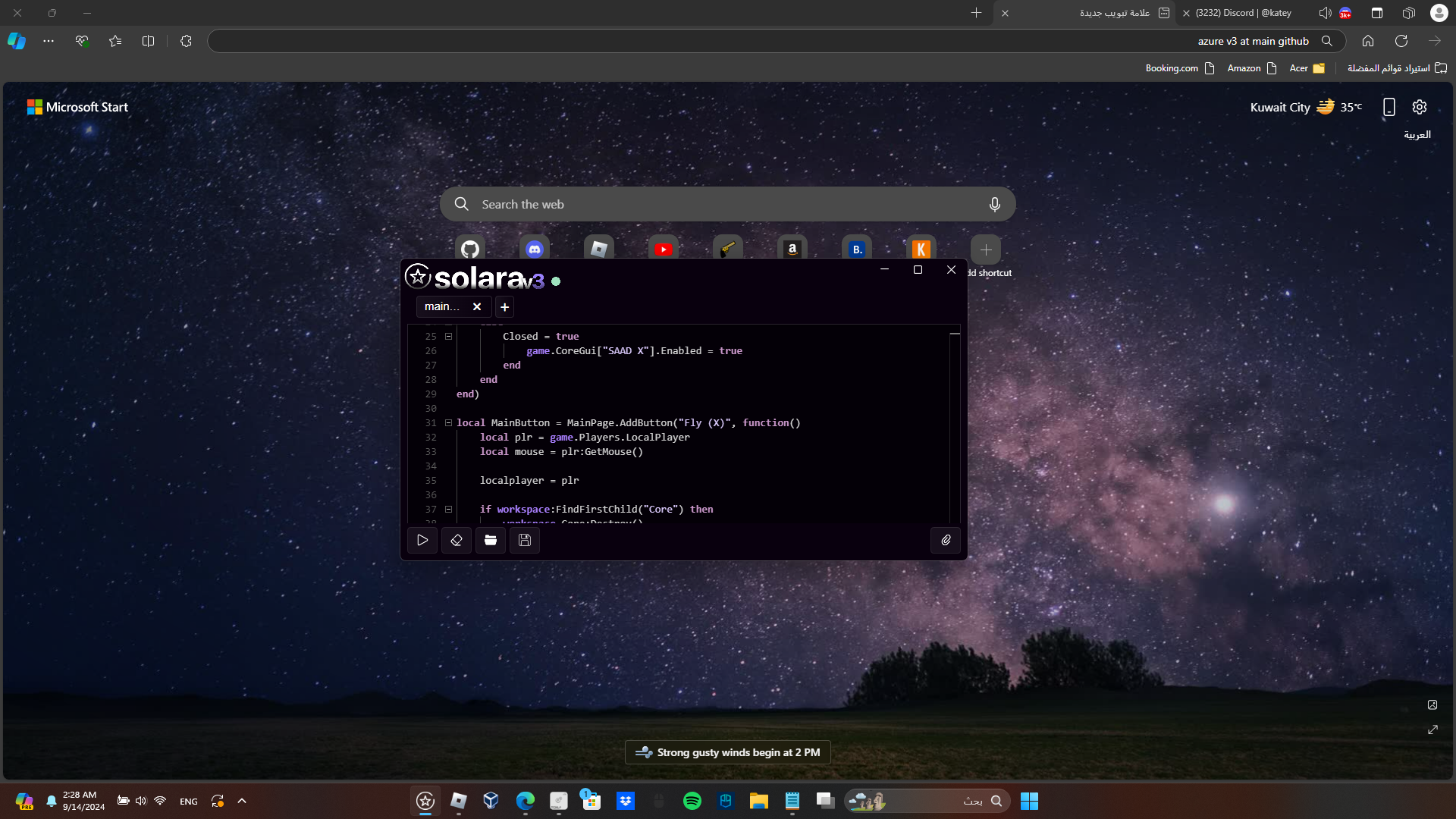Viewport: 1456px width, 819px height.
Task: Run the script with Solara's execute button
Action: tap(422, 541)
